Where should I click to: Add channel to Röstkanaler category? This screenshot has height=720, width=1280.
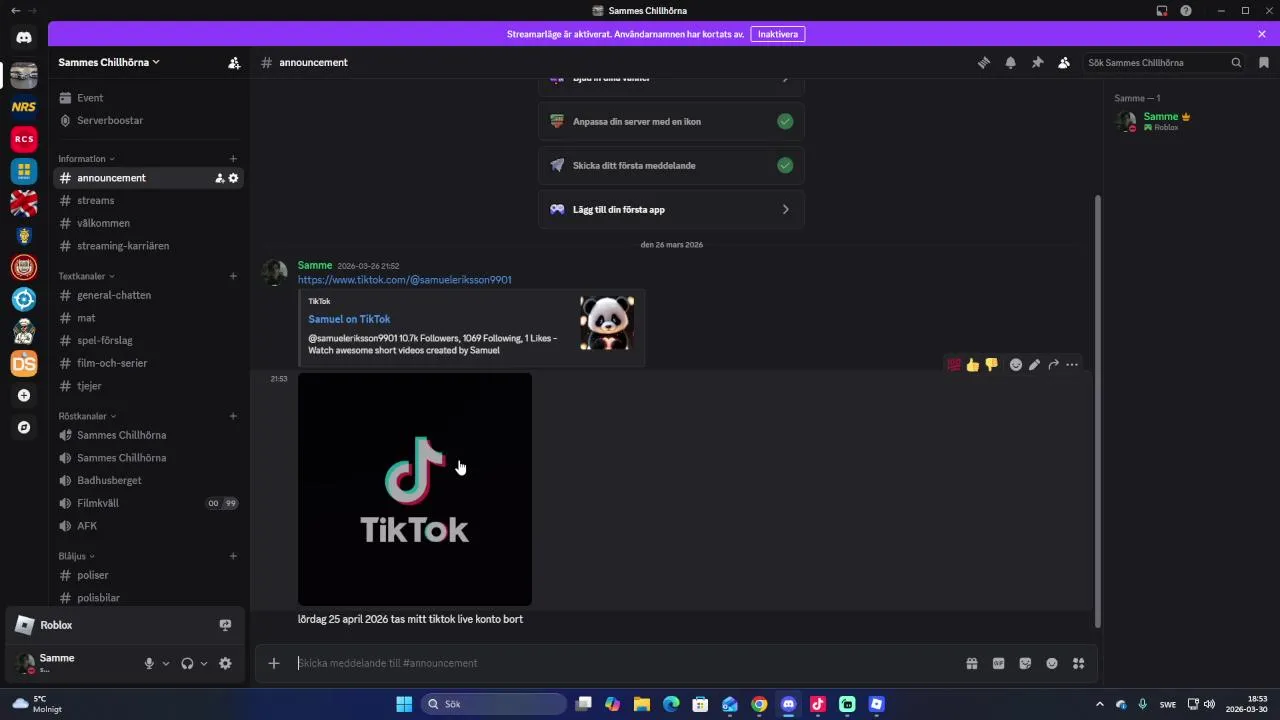point(233,416)
